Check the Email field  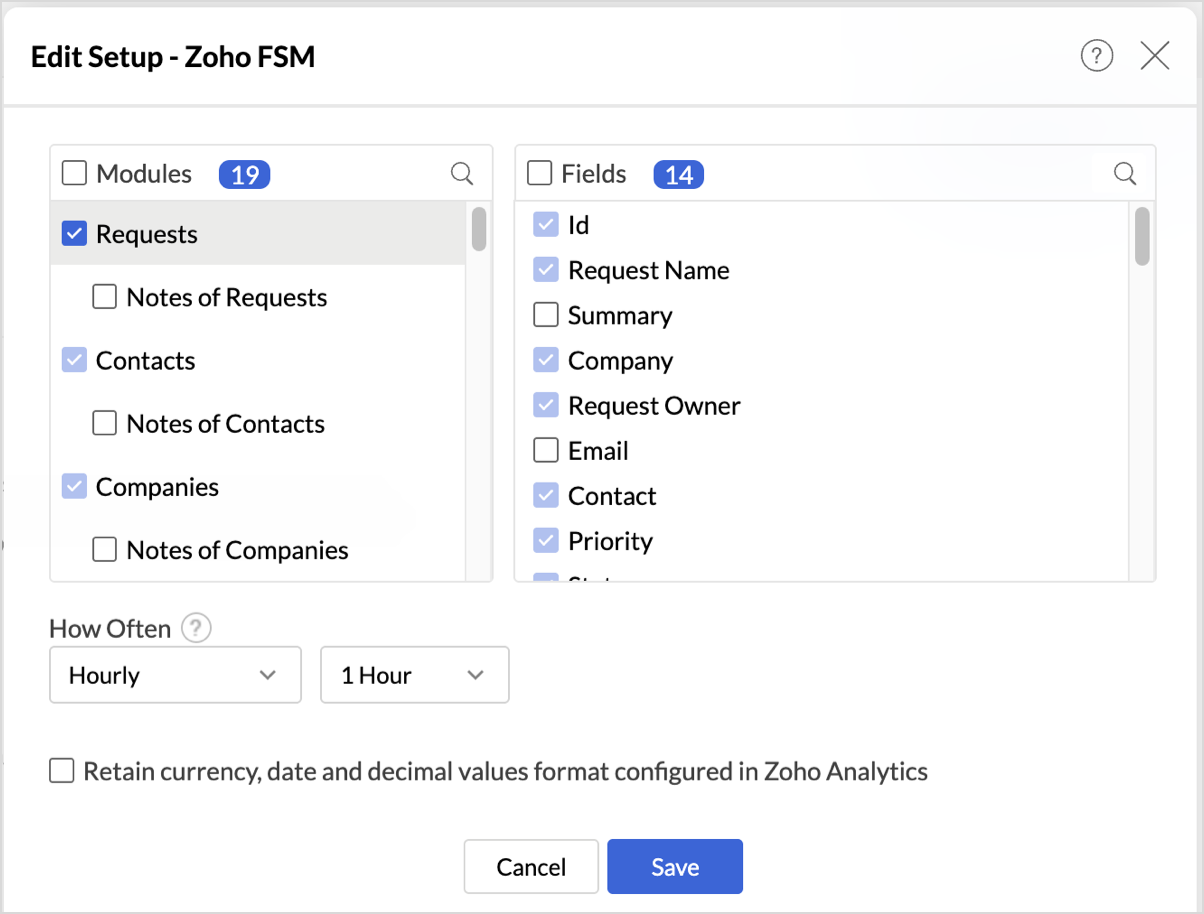coord(546,451)
